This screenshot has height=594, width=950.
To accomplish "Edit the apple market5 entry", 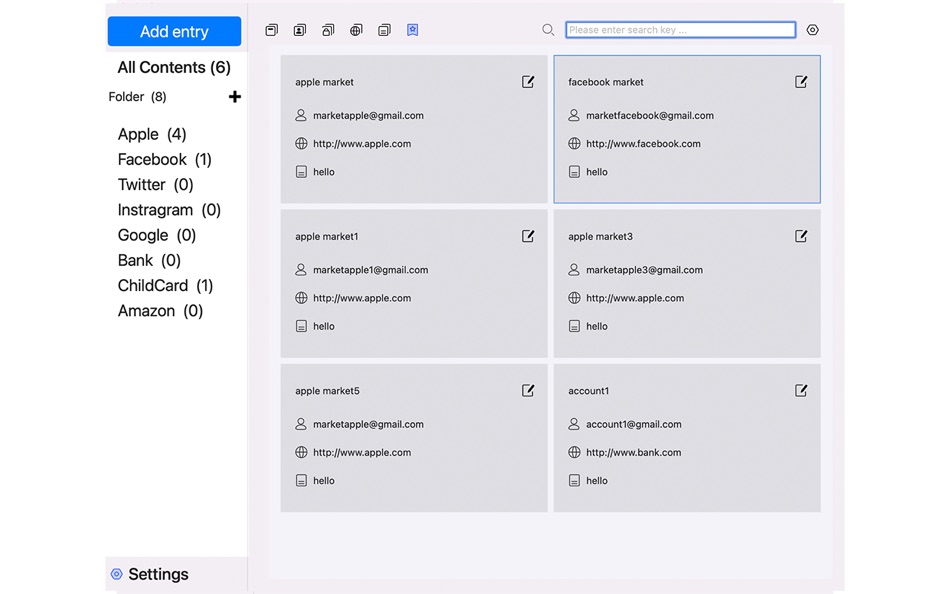I will click(528, 390).
